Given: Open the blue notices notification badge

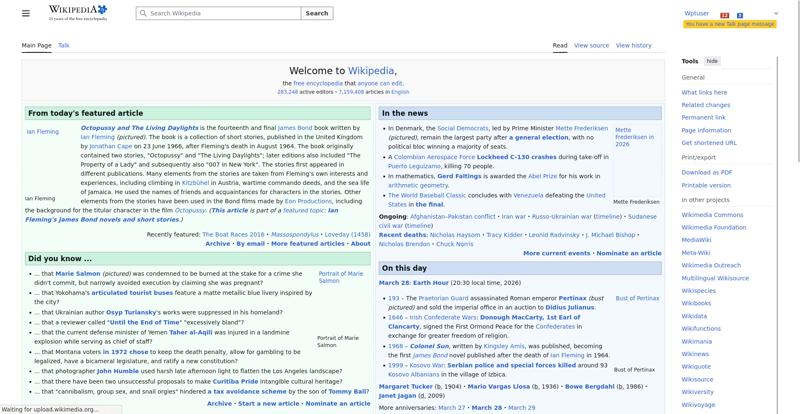Looking at the screenshot, I should 740,15.
